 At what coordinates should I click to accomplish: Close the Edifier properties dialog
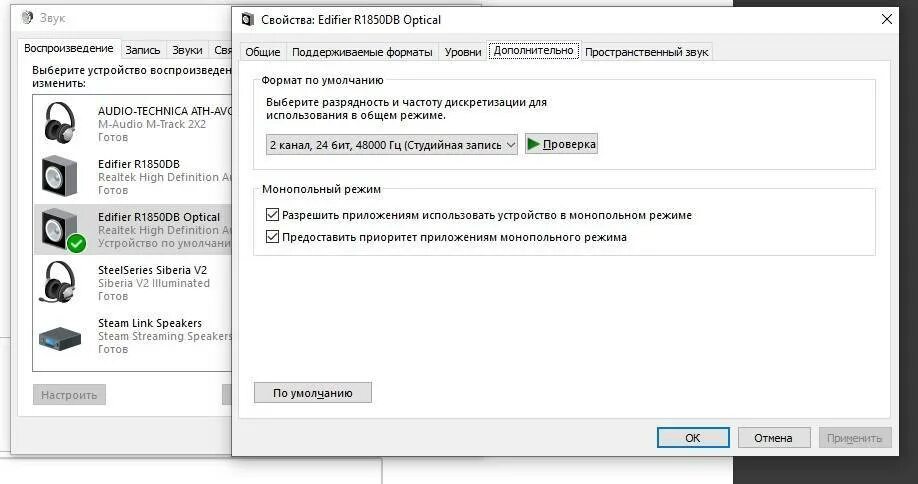[886, 19]
